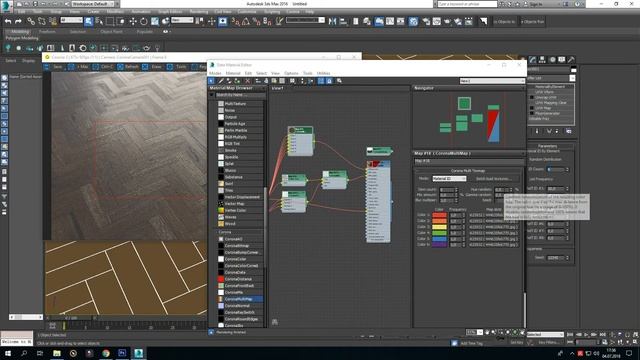The image size is (640, 360).
Task: Click the blue Color 5 swatch
Action: [439, 239]
